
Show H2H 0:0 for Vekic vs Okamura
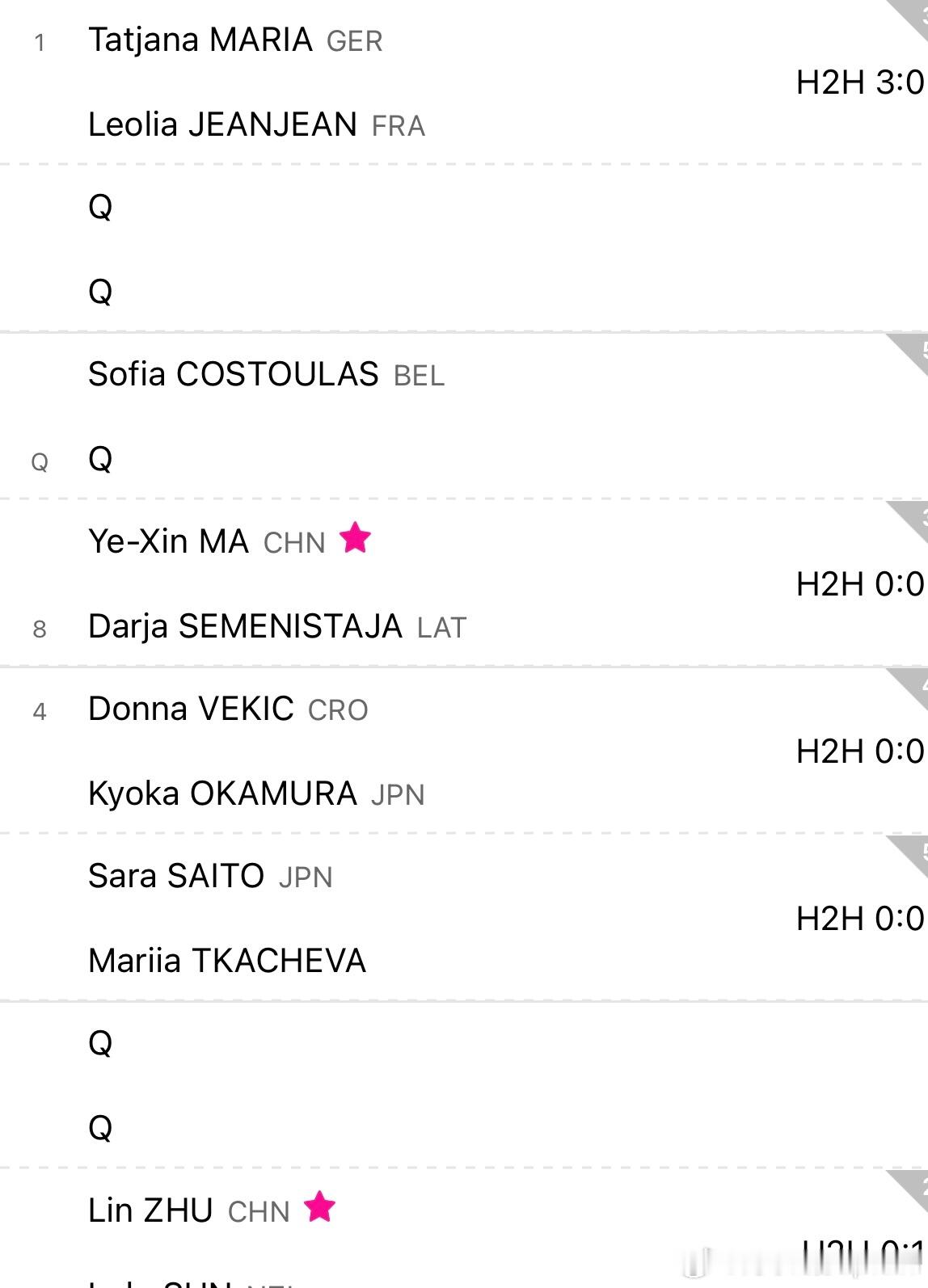coord(859,751)
